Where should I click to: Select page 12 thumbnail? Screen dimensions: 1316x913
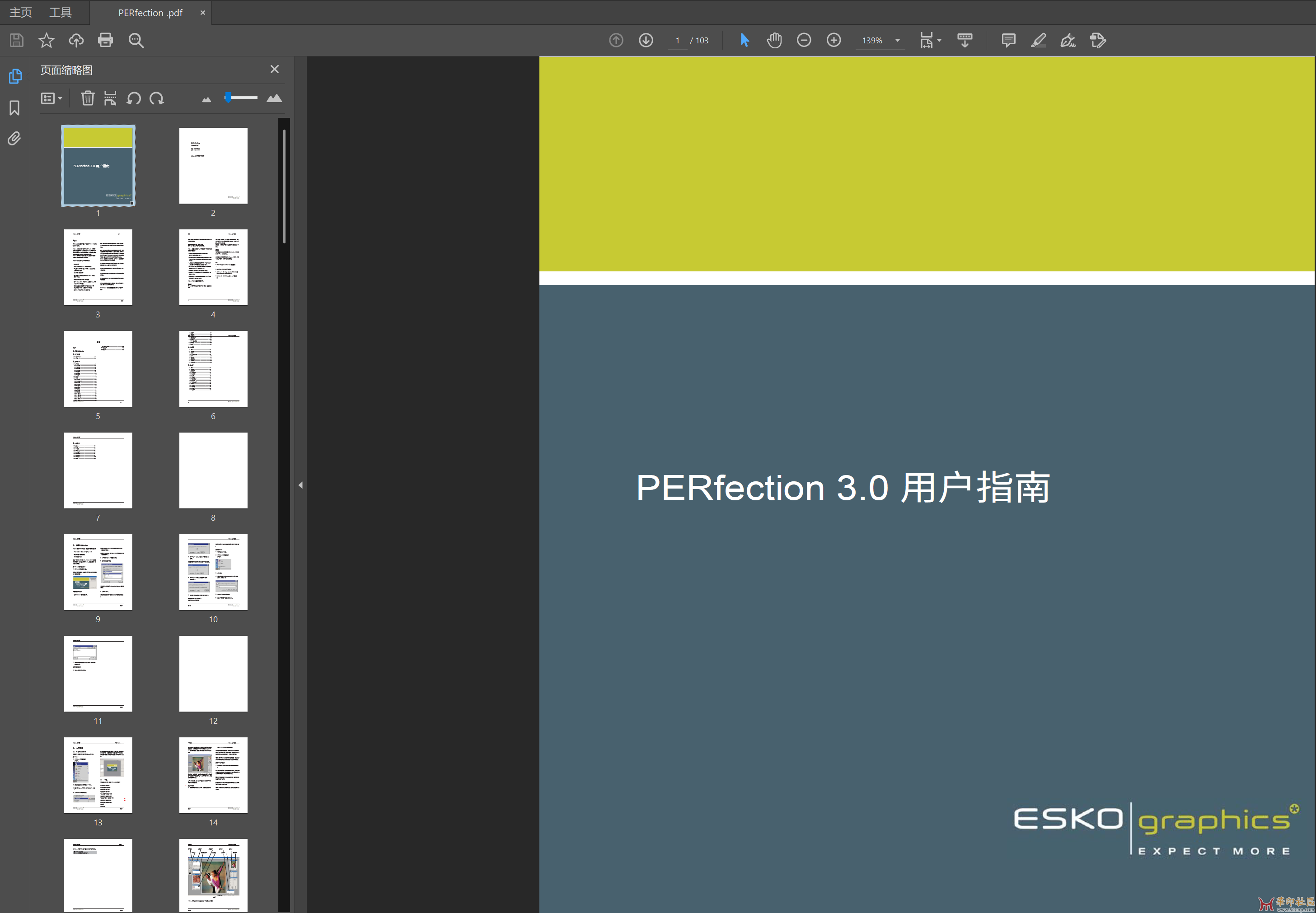coord(213,674)
